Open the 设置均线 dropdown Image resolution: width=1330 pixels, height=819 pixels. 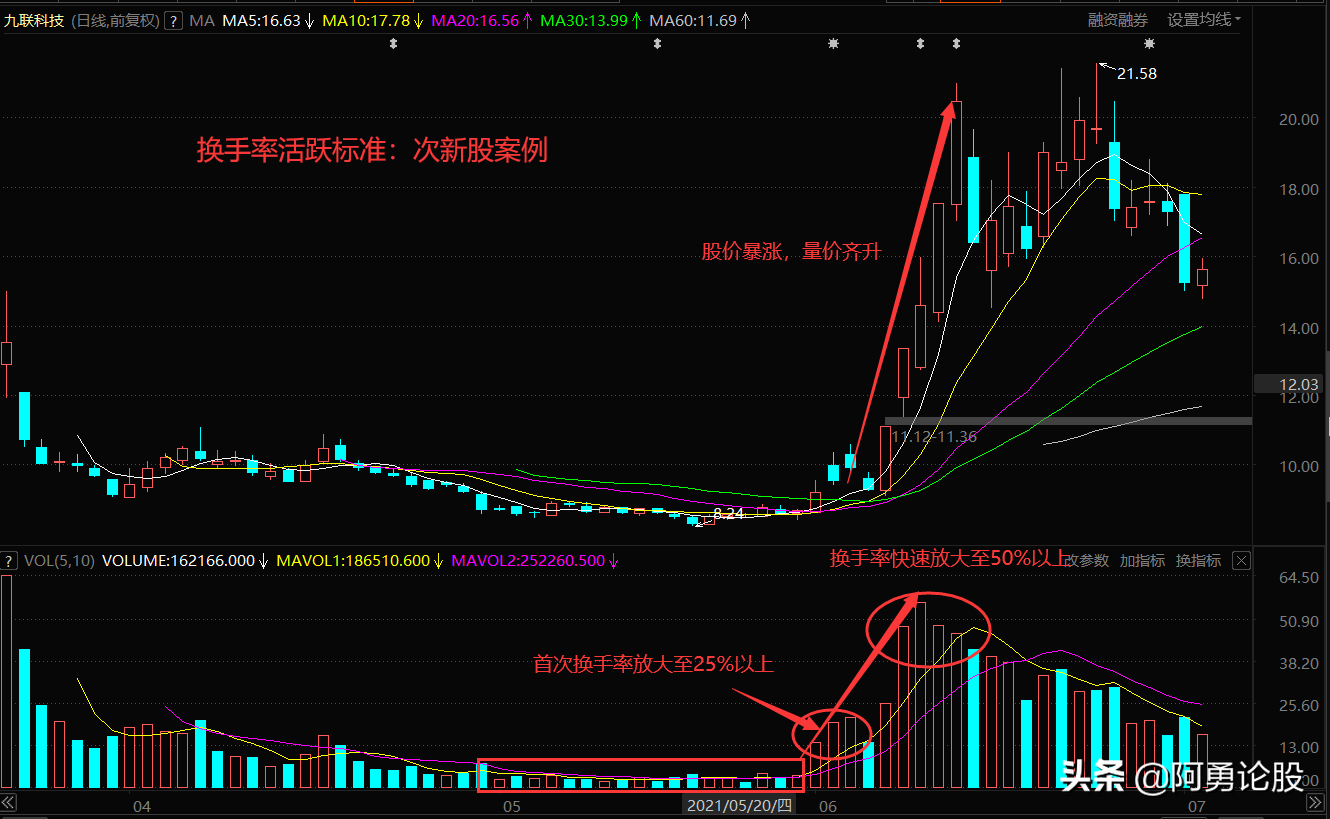(1204, 20)
